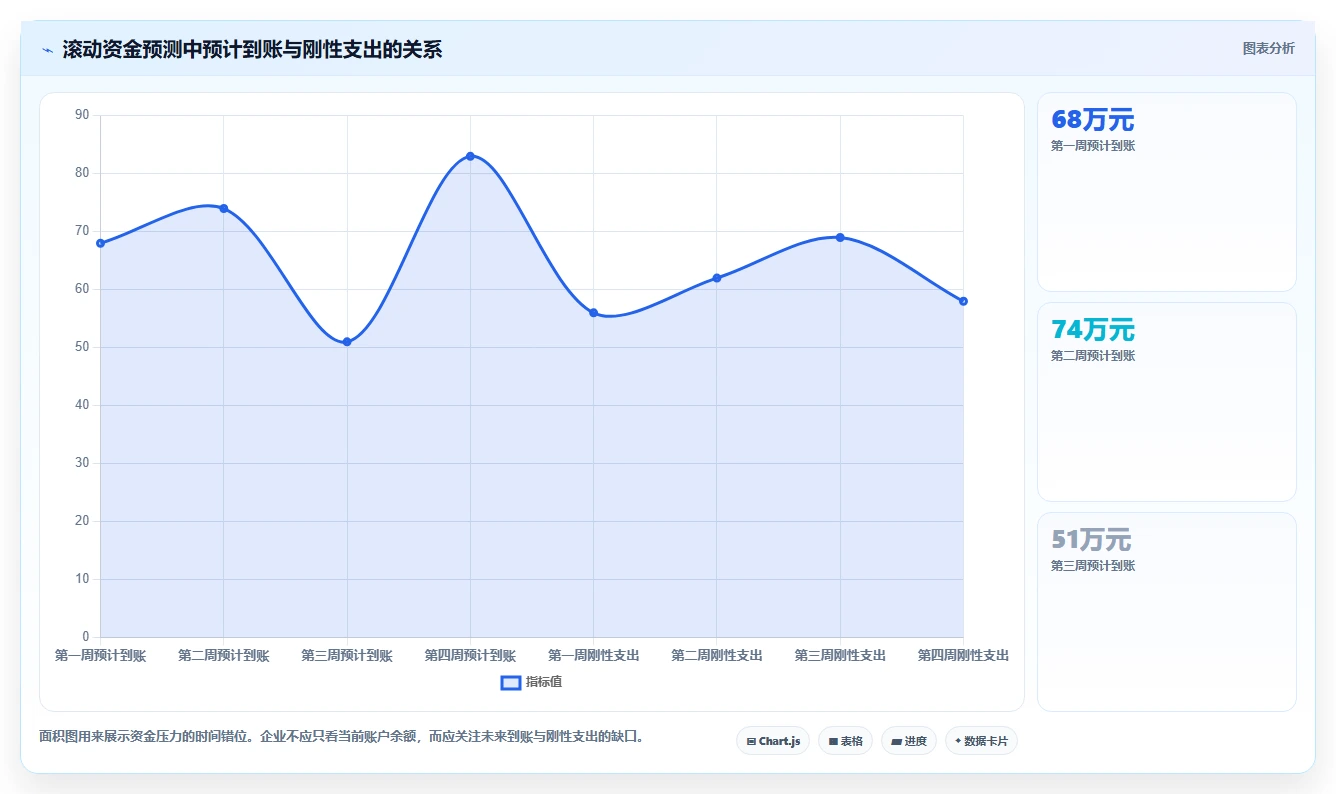Select the 数据卡片 tag button
The image size is (1336, 794).
[x=981, y=741]
